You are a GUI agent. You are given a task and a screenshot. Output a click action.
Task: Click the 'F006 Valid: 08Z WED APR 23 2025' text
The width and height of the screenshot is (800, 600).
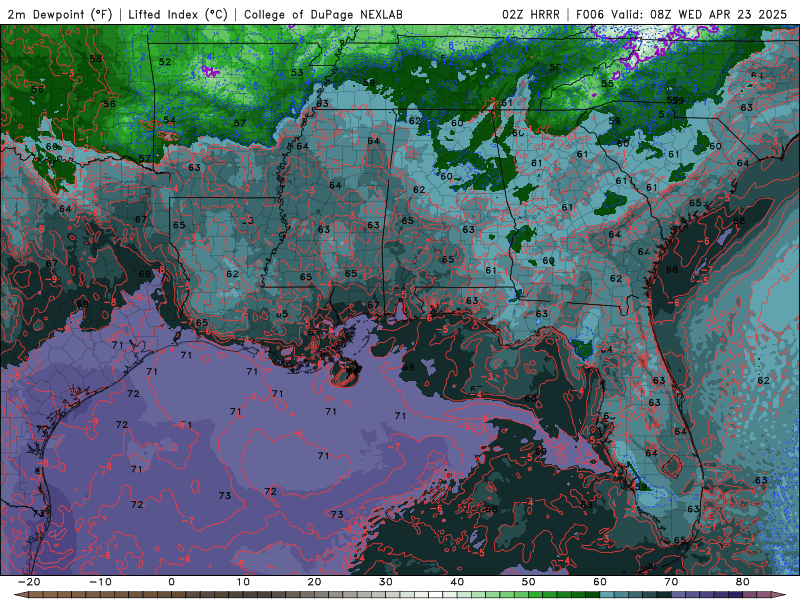click(x=682, y=14)
